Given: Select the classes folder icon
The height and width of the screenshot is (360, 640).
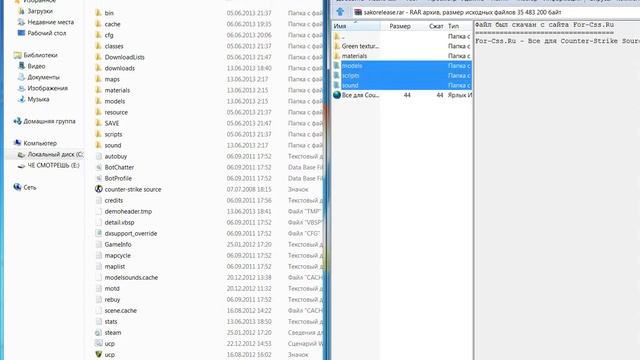Looking at the screenshot, I should coord(98,46).
